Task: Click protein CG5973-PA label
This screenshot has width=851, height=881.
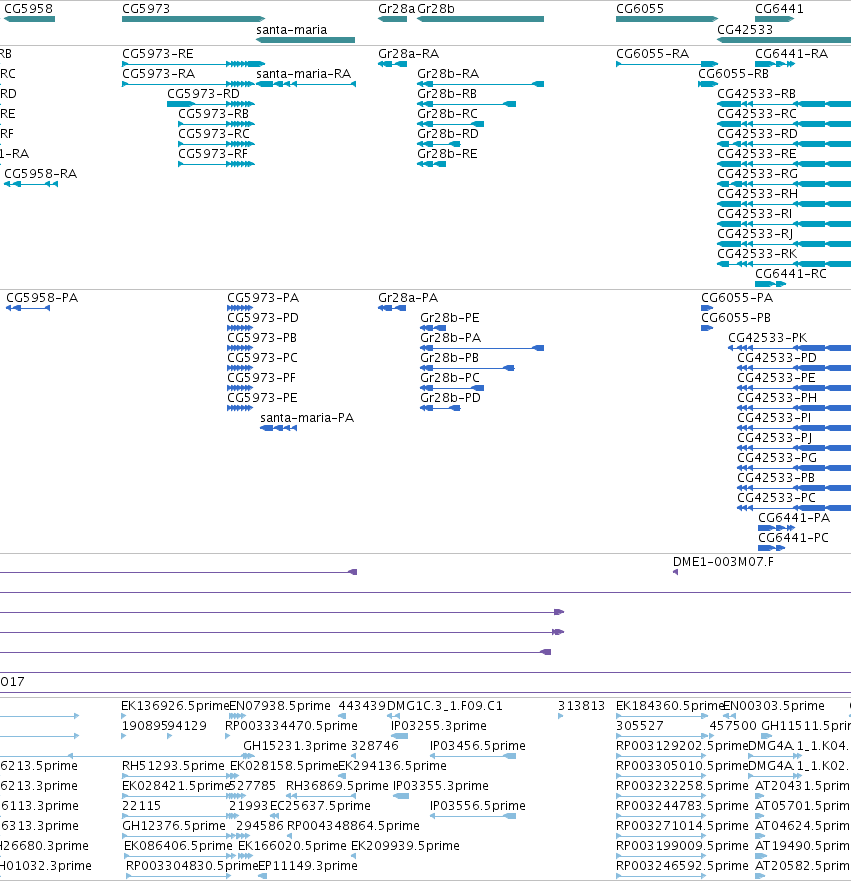Action: coord(263,298)
